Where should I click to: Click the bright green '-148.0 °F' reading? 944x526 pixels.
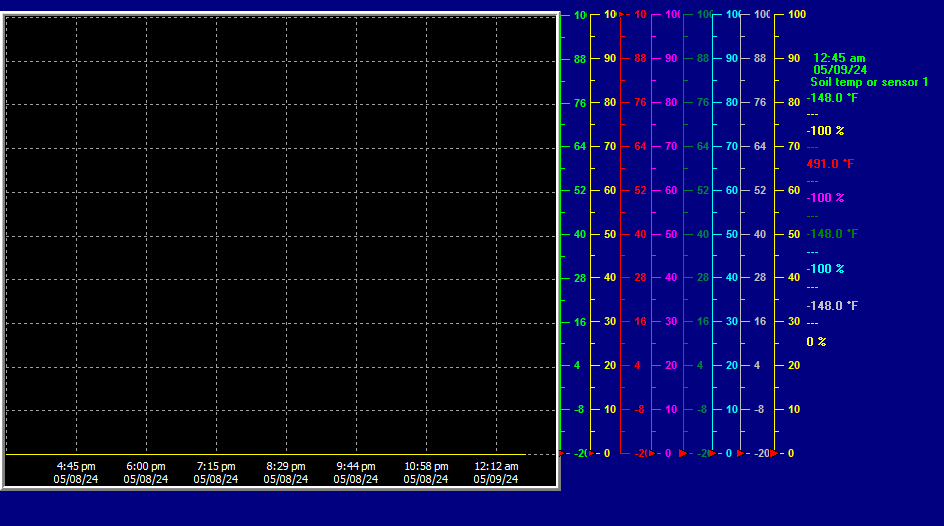[832, 97]
